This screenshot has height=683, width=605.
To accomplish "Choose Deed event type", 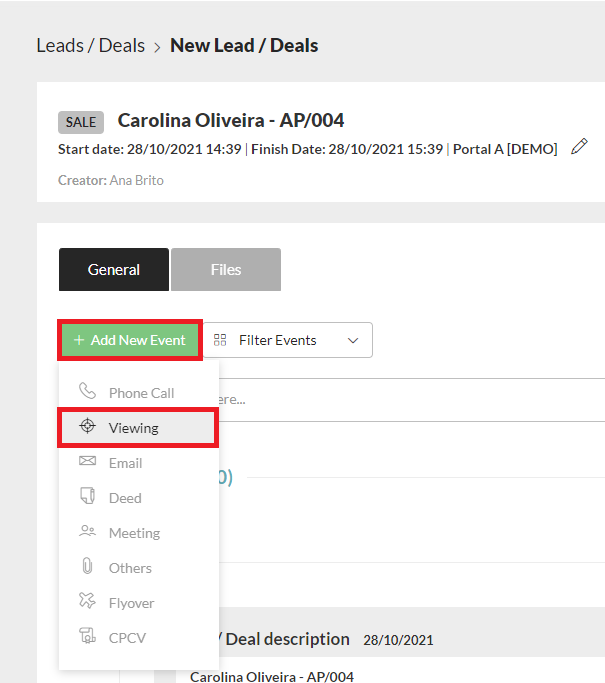I will (139, 498).
